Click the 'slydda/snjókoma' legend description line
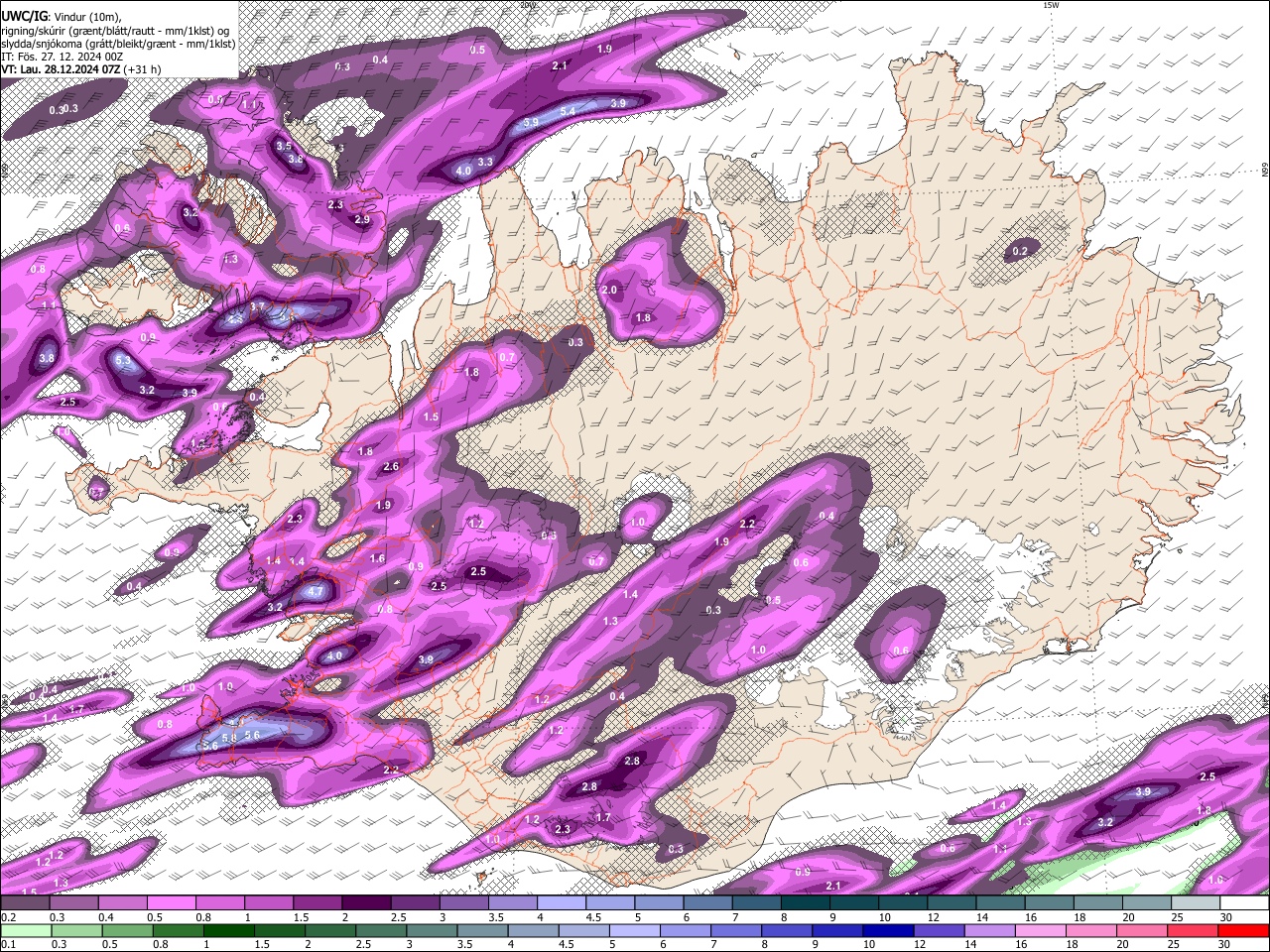 pos(118,43)
